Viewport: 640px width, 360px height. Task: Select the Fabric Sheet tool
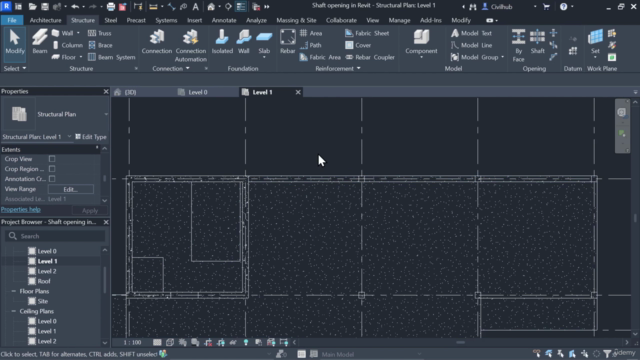pyautogui.click(x=367, y=33)
